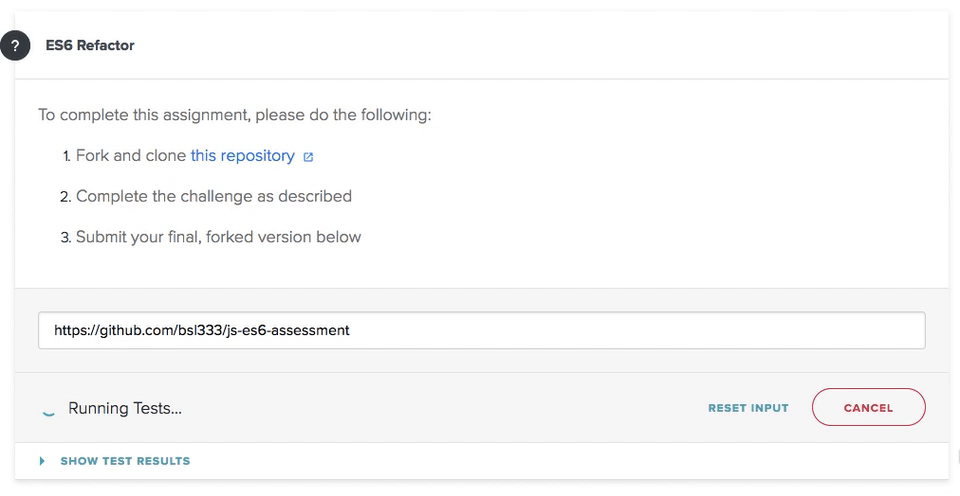960x496 pixels.
Task: Click the 'Running Tests...' status text
Action: click(125, 408)
